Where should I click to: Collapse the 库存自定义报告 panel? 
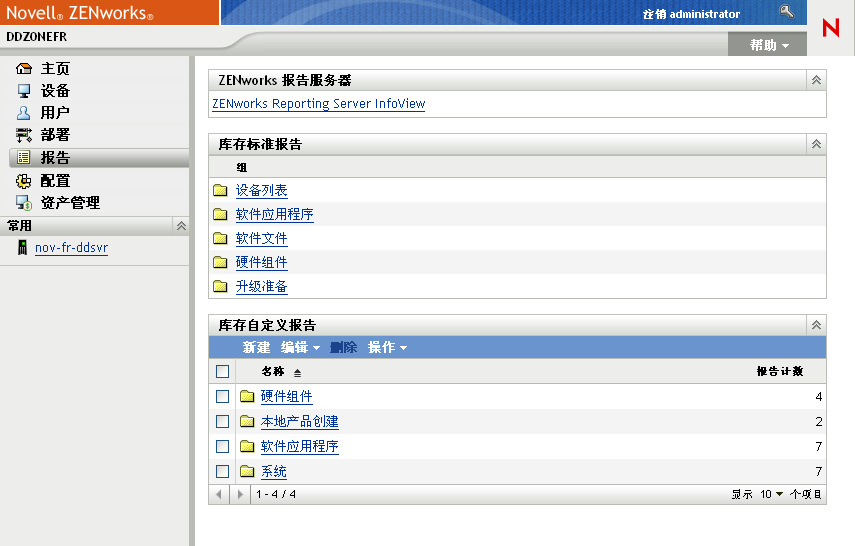click(x=816, y=325)
